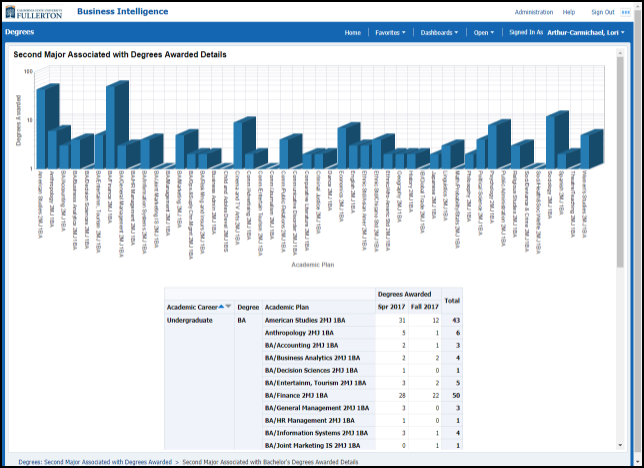Expand the Open dropdown menu
Image resolution: width=644 pixels, height=468 pixels.
coord(484,32)
